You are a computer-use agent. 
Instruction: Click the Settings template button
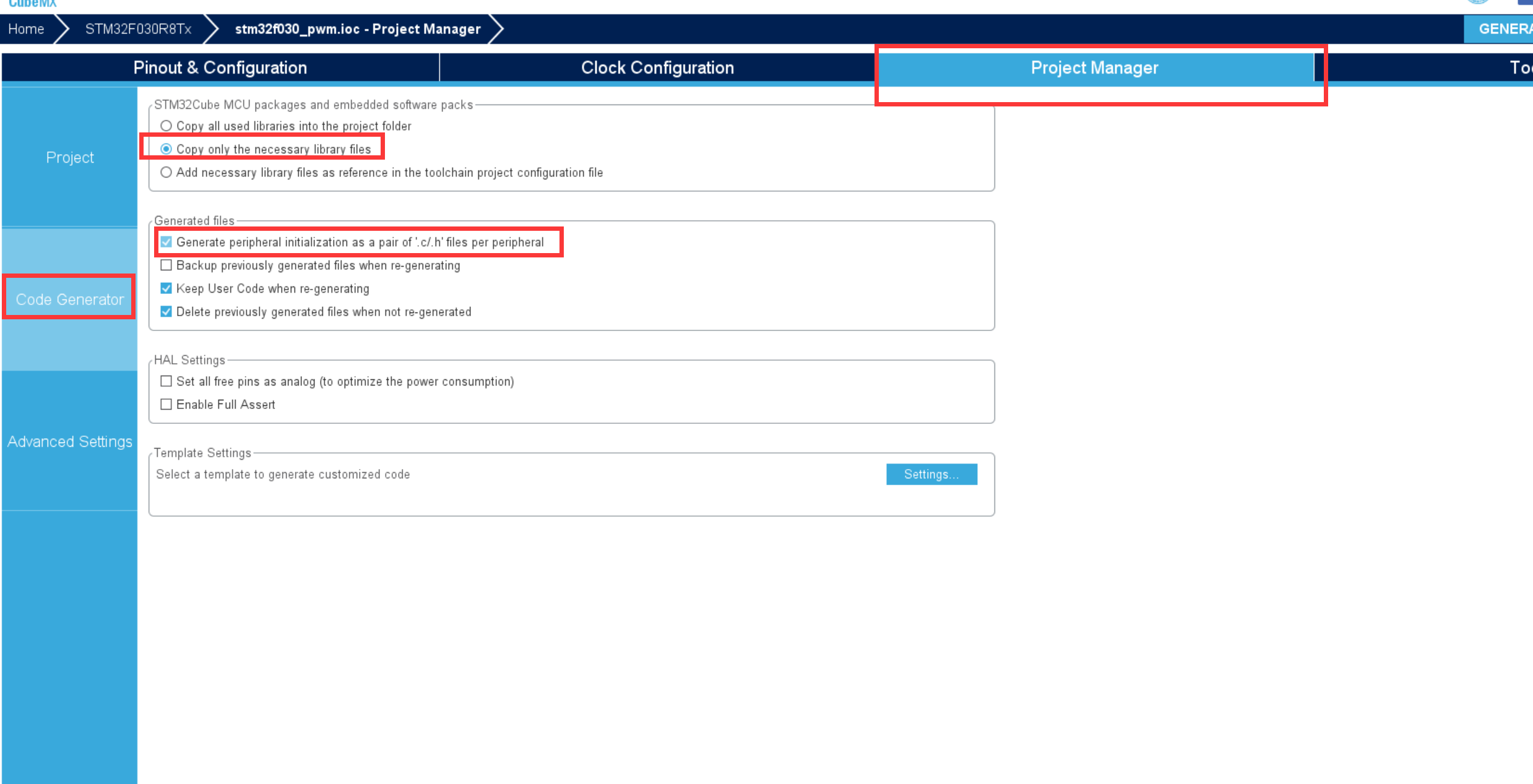coord(930,475)
